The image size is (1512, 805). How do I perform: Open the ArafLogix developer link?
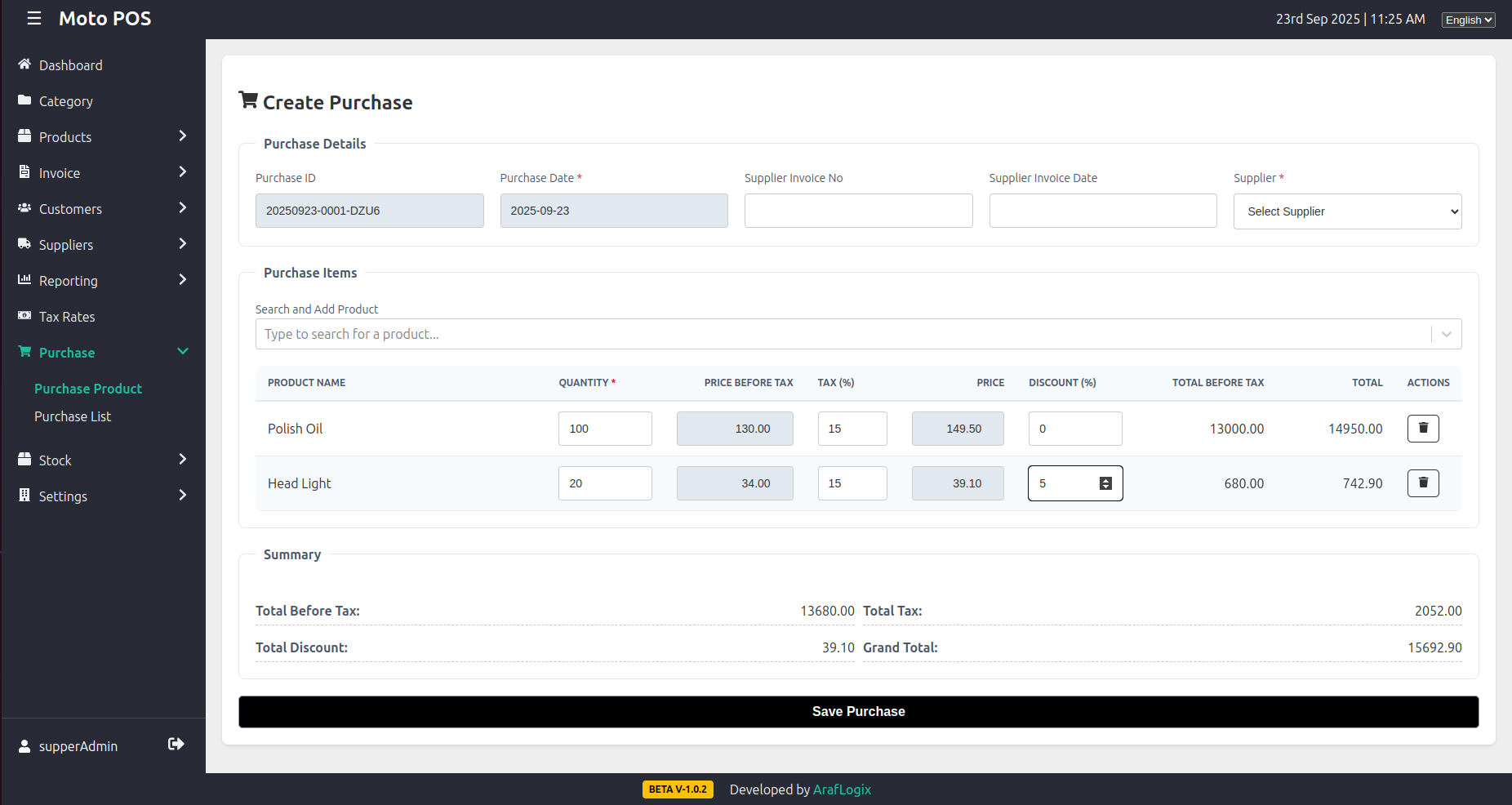click(x=842, y=789)
